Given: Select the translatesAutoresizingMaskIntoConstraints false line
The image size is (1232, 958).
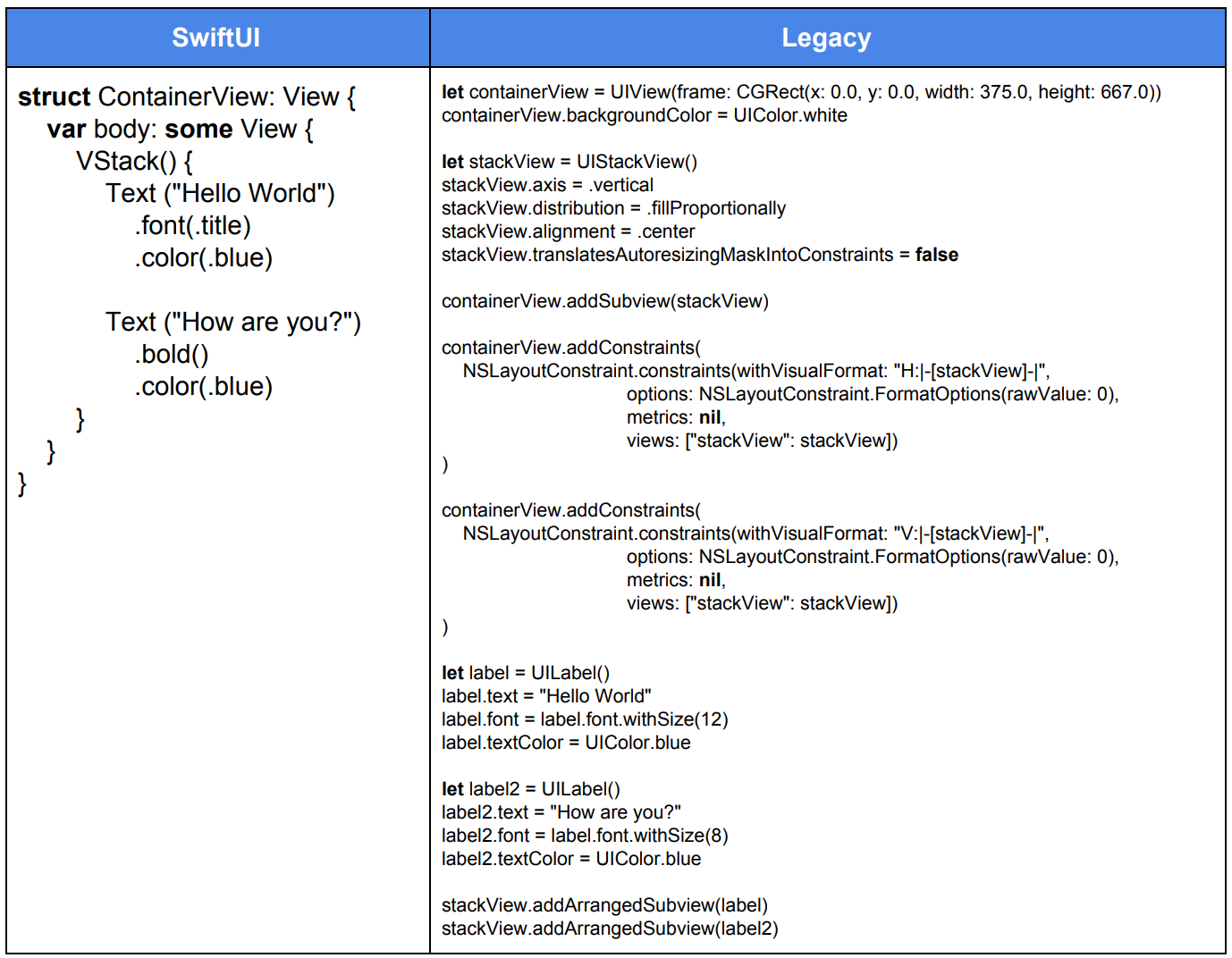Looking at the screenshot, I should point(700,254).
